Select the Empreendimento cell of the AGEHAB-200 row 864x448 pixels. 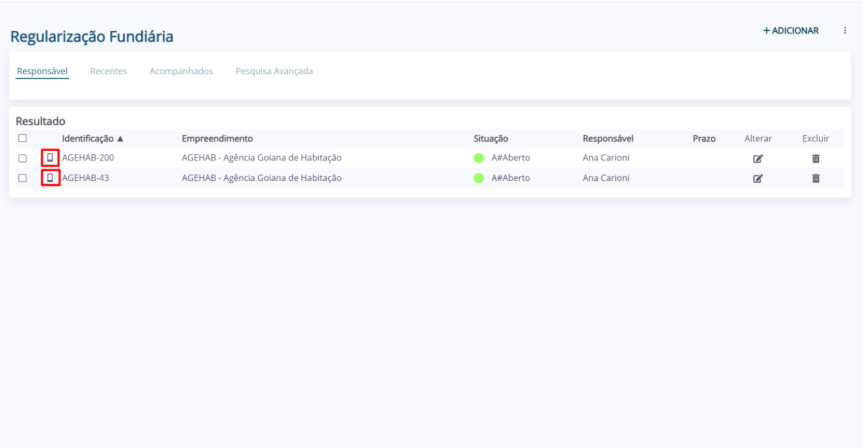(262, 158)
